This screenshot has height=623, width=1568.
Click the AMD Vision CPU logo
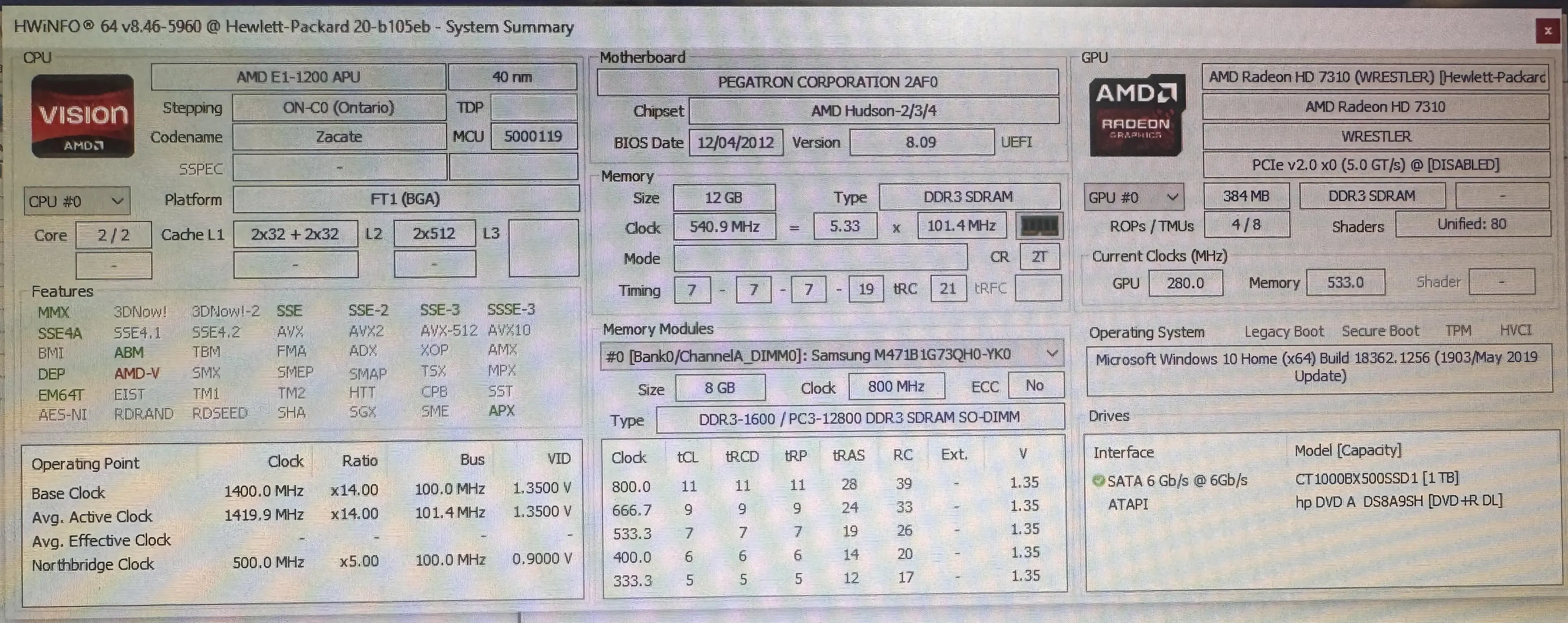(x=82, y=116)
